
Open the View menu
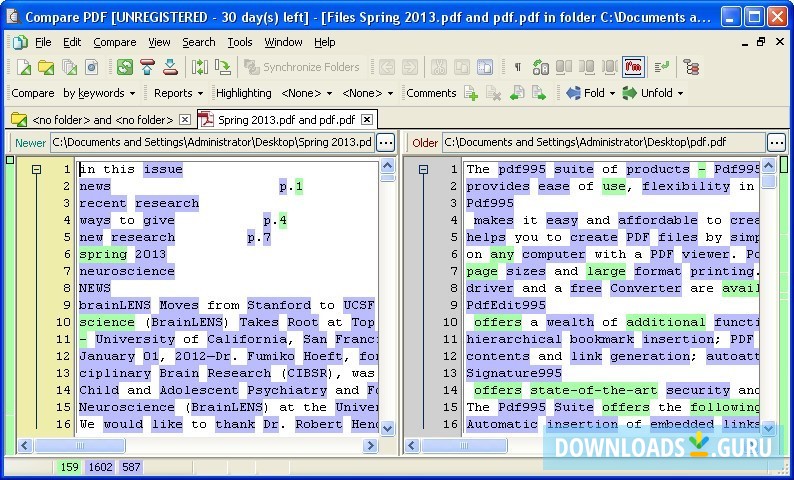point(159,43)
